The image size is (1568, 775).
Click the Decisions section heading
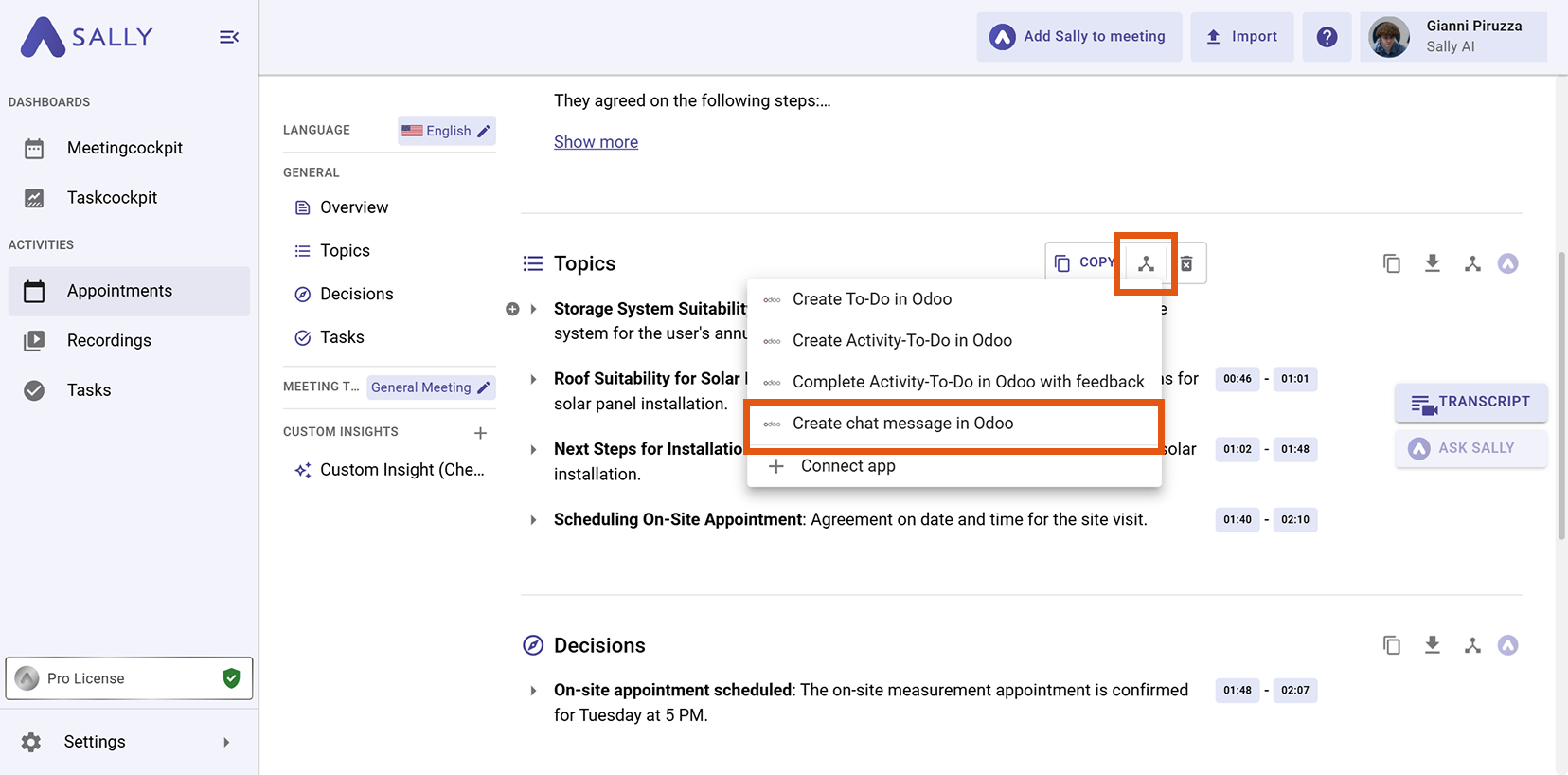coord(599,645)
